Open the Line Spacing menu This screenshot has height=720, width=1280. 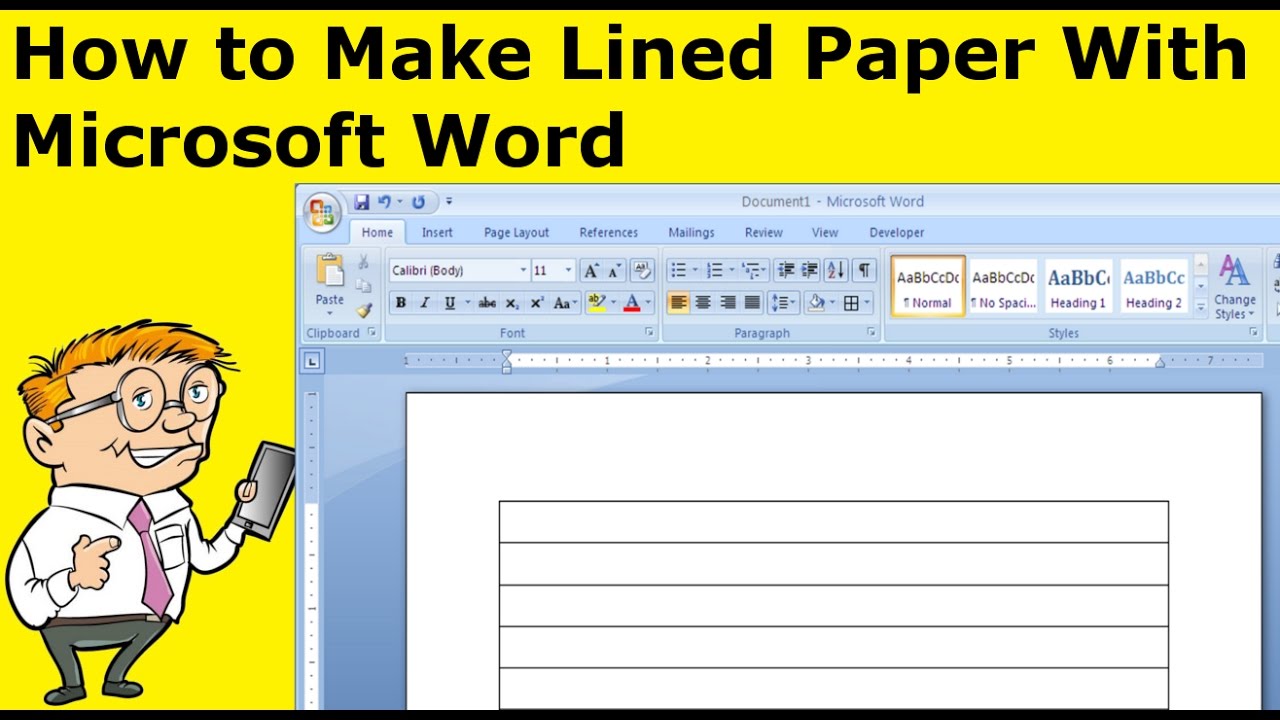[x=785, y=303]
